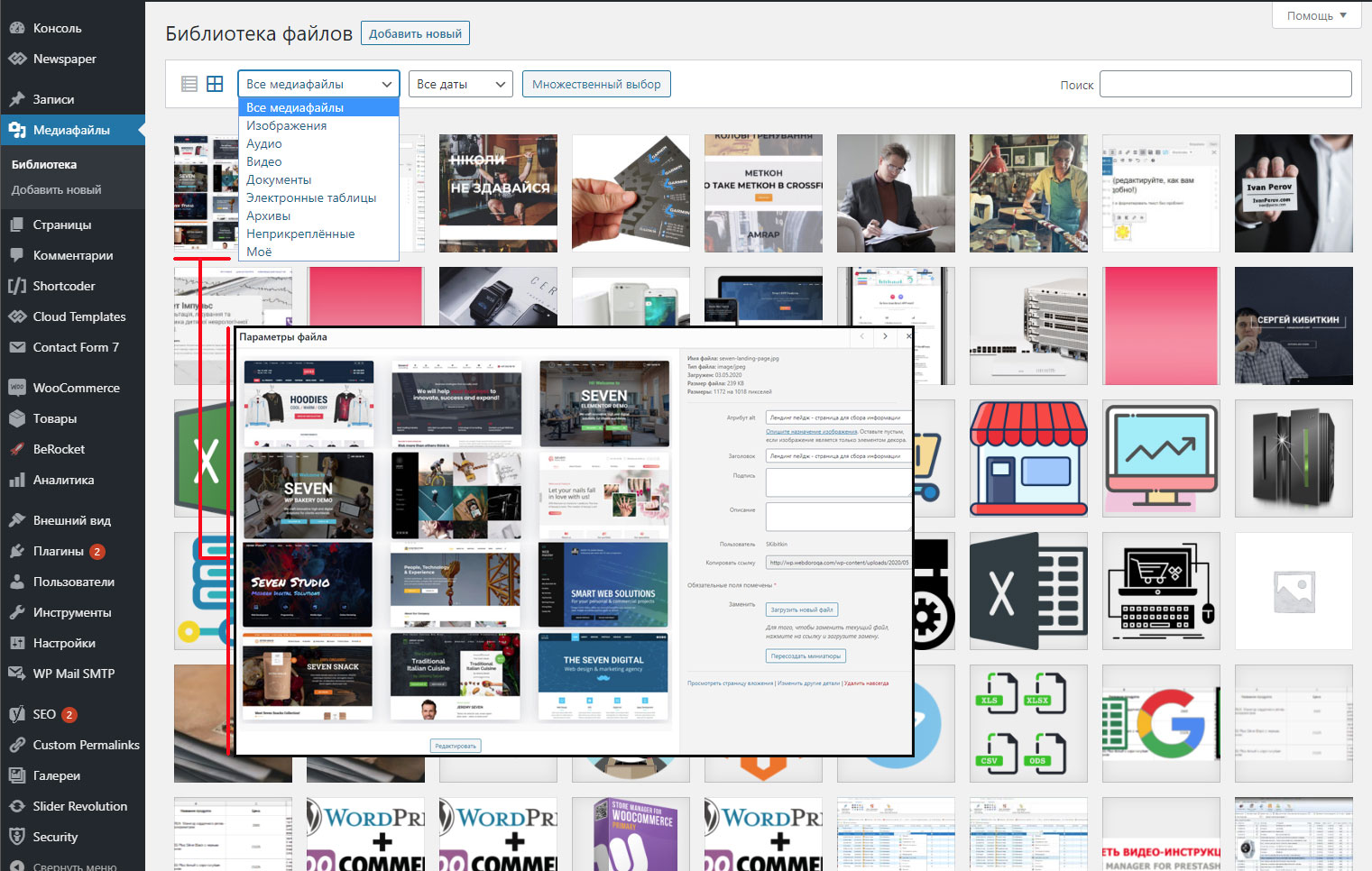Click the Добавить новый button near title
This screenshot has width=1372, height=871.
tap(415, 33)
